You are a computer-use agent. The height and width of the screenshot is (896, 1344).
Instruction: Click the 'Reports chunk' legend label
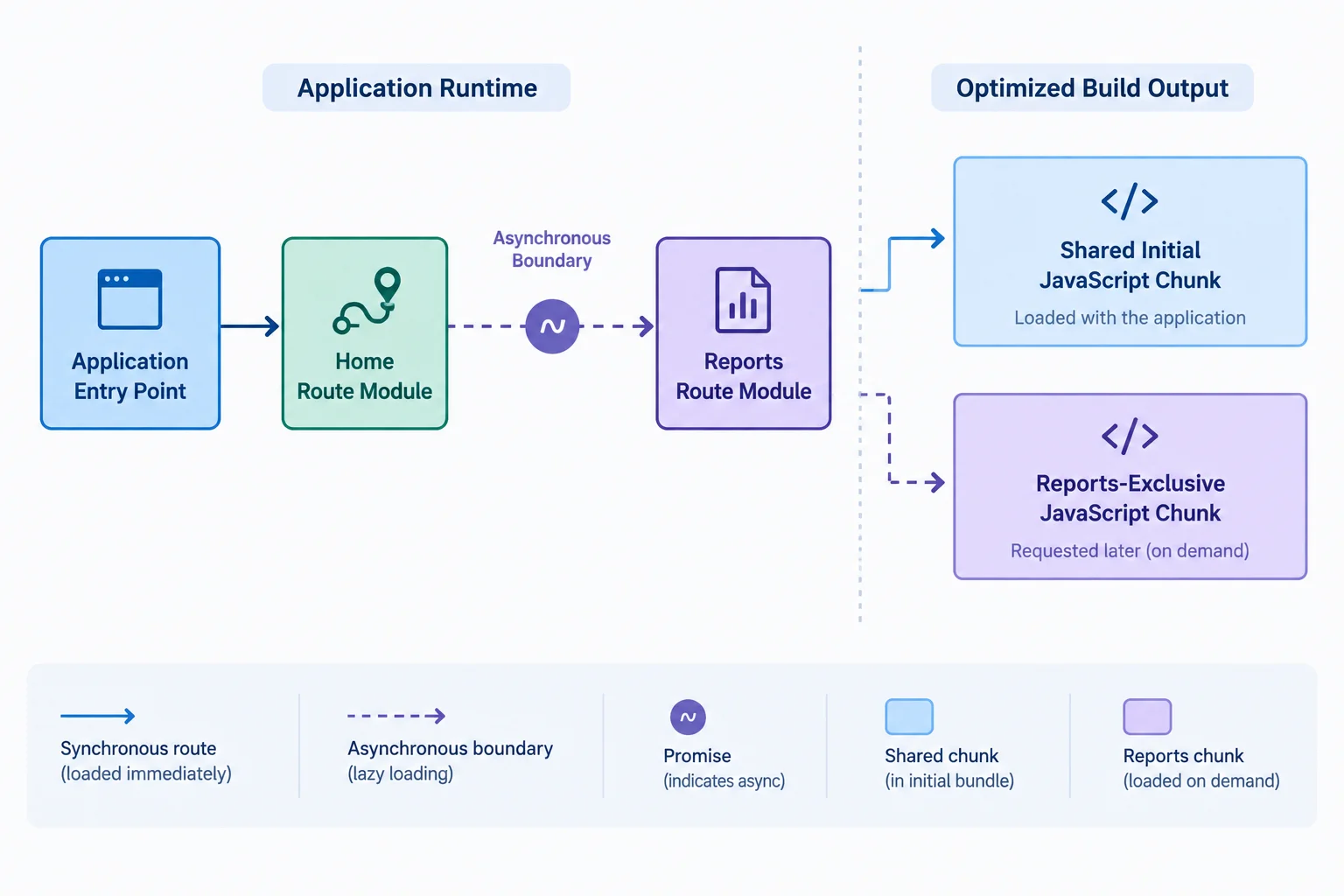pyautogui.click(x=1184, y=756)
